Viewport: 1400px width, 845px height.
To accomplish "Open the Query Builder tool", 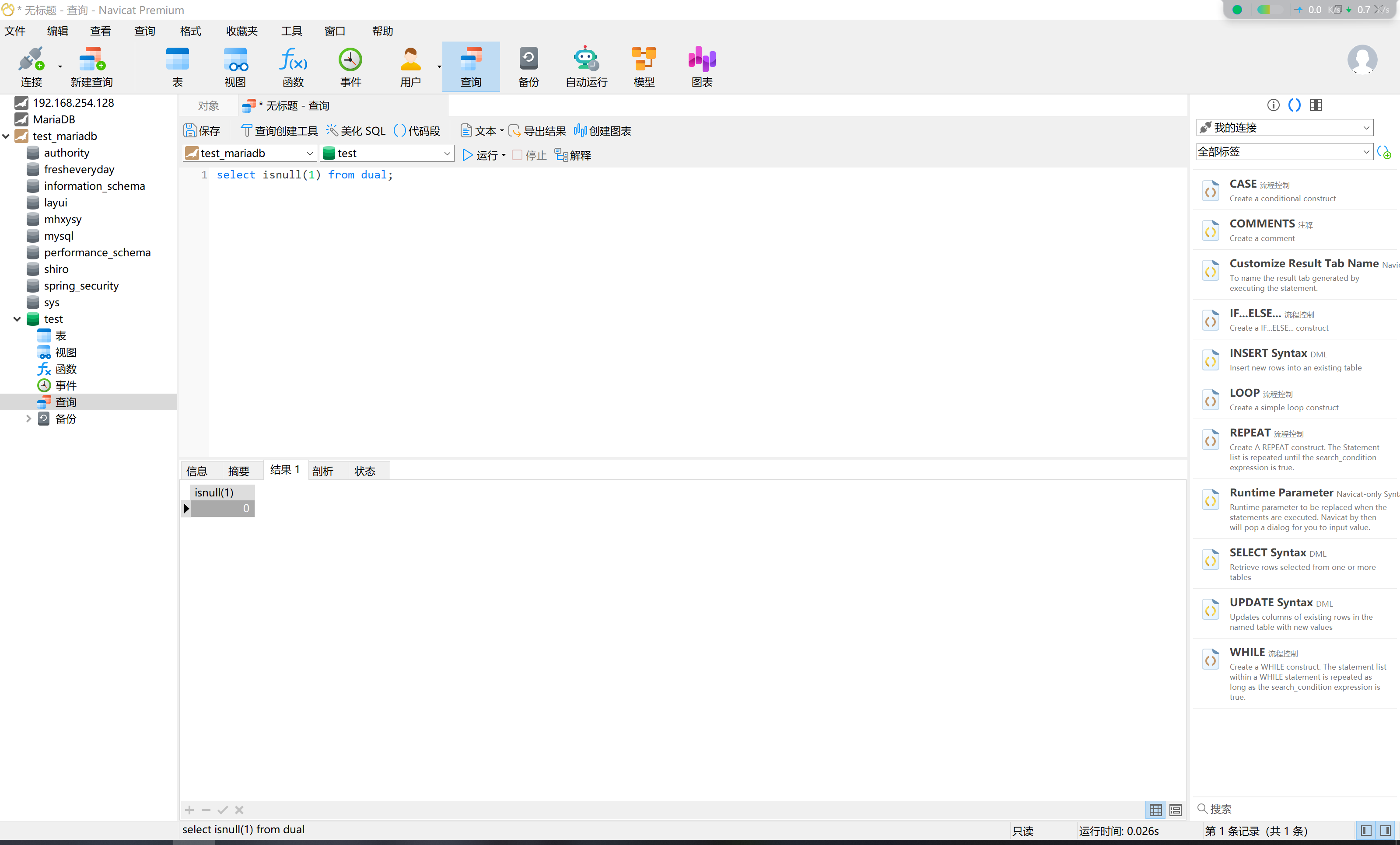I will point(280,131).
